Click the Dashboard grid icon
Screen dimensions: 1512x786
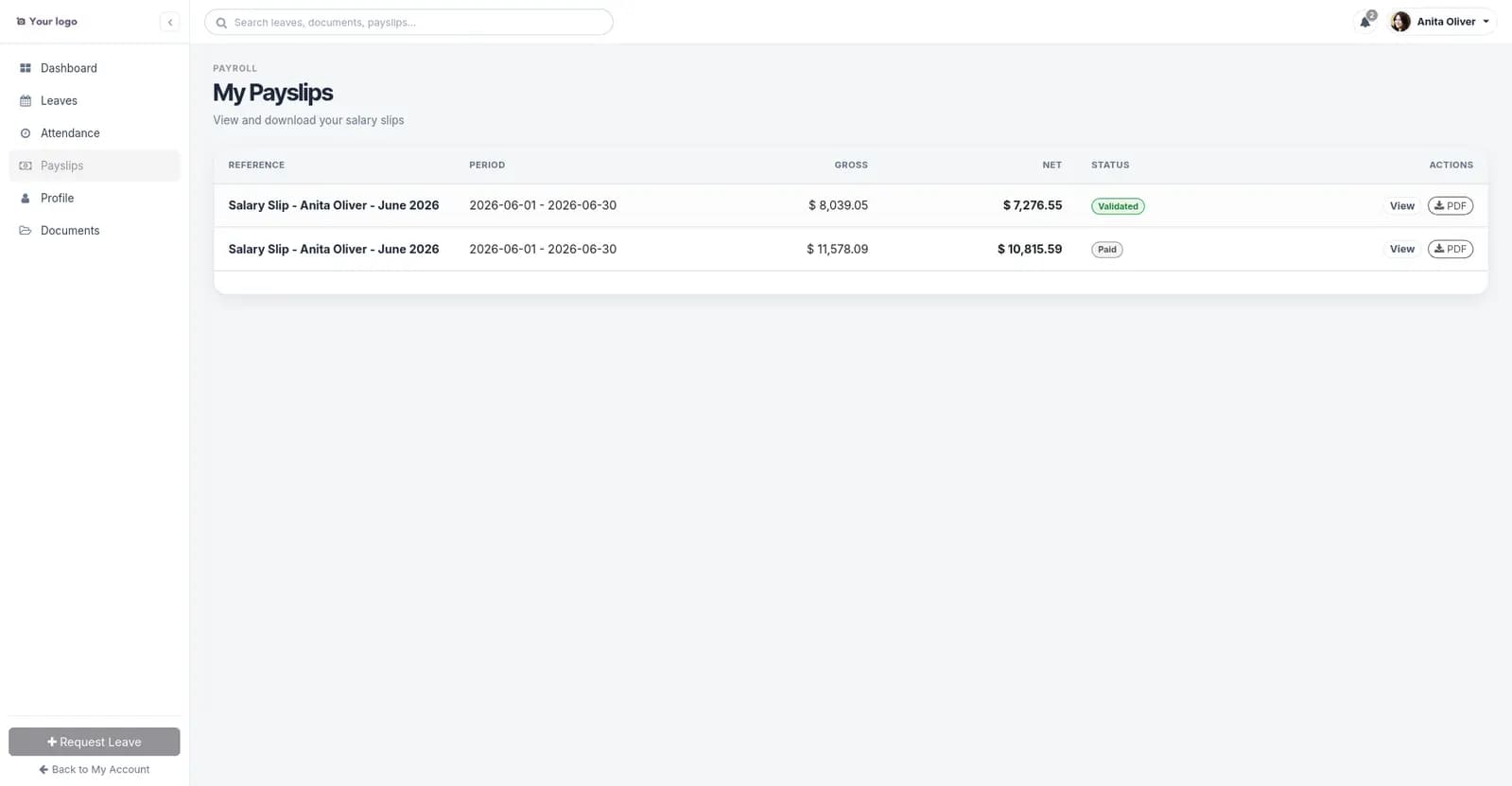[x=26, y=68]
